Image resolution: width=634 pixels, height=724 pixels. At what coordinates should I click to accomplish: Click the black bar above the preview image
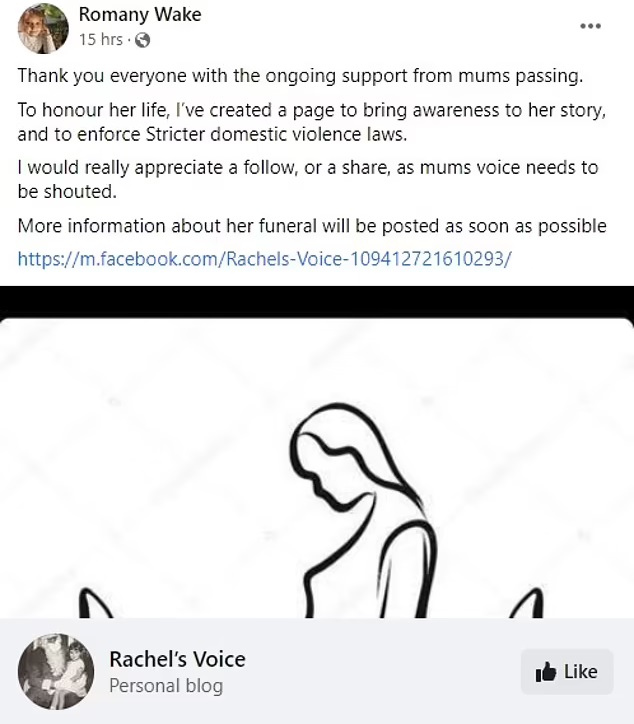tap(316, 300)
